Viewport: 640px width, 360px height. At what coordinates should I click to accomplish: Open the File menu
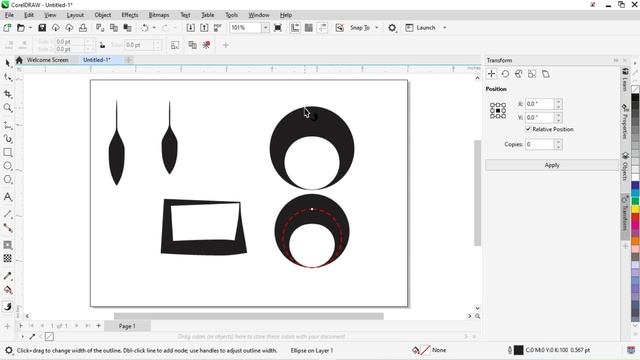(9, 15)
